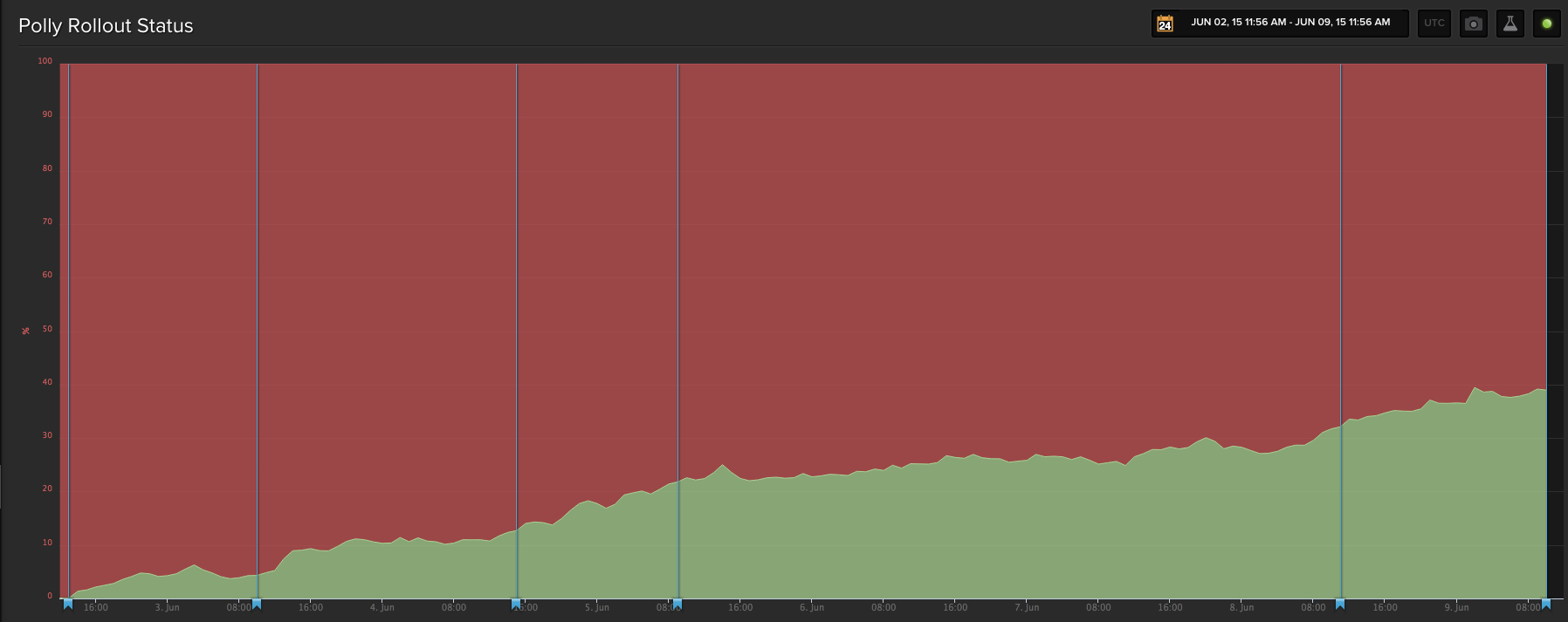
Task: Select the flag marker on 4 Jun near 16:00
Action: tap(516, 604)
